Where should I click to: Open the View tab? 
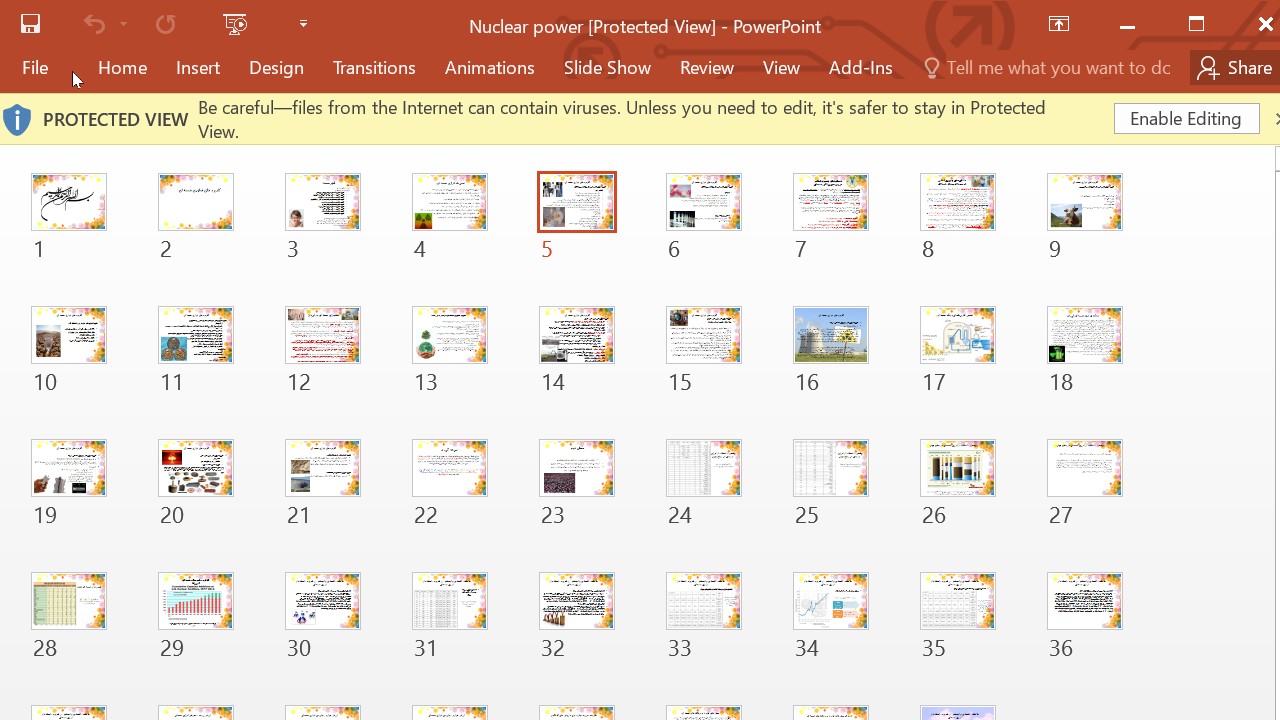click(x=781, y=68)
